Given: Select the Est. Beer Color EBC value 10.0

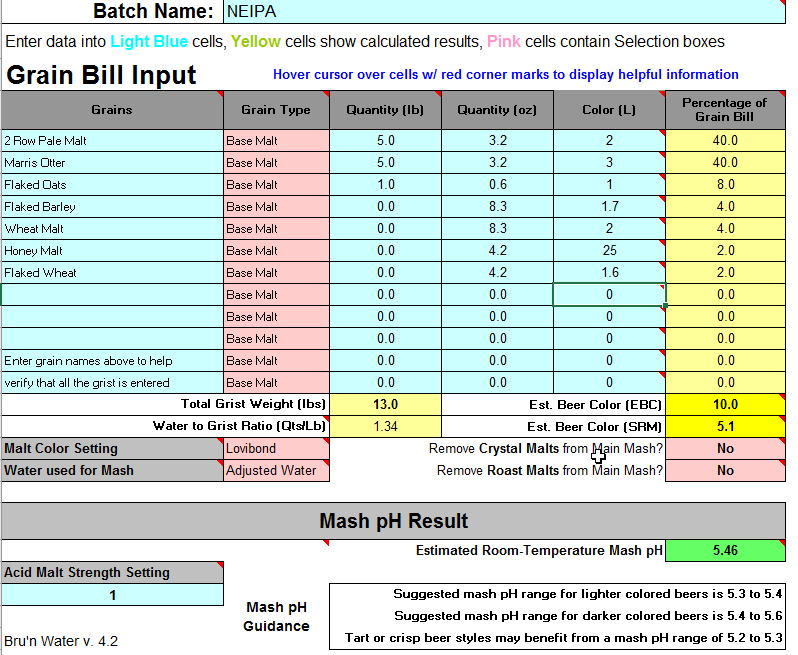Looking at the screenshot, I should point(725,405).
